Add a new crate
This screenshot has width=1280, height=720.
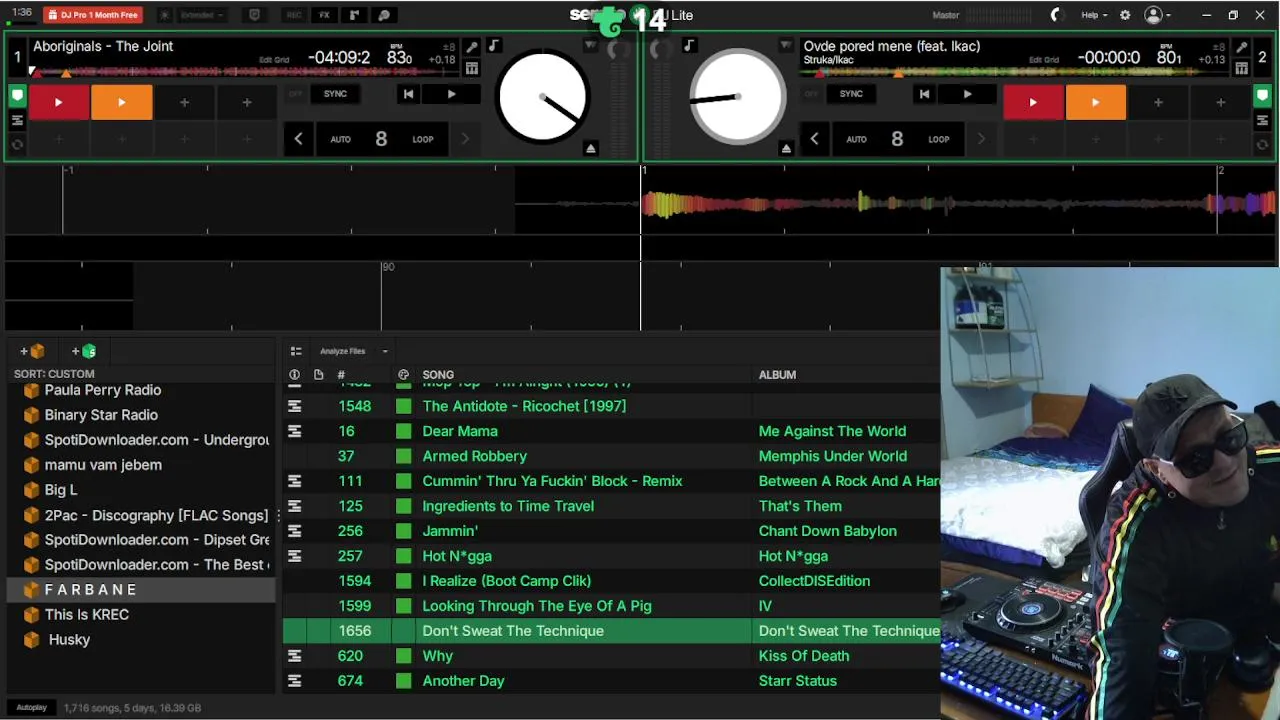(31, 351)
